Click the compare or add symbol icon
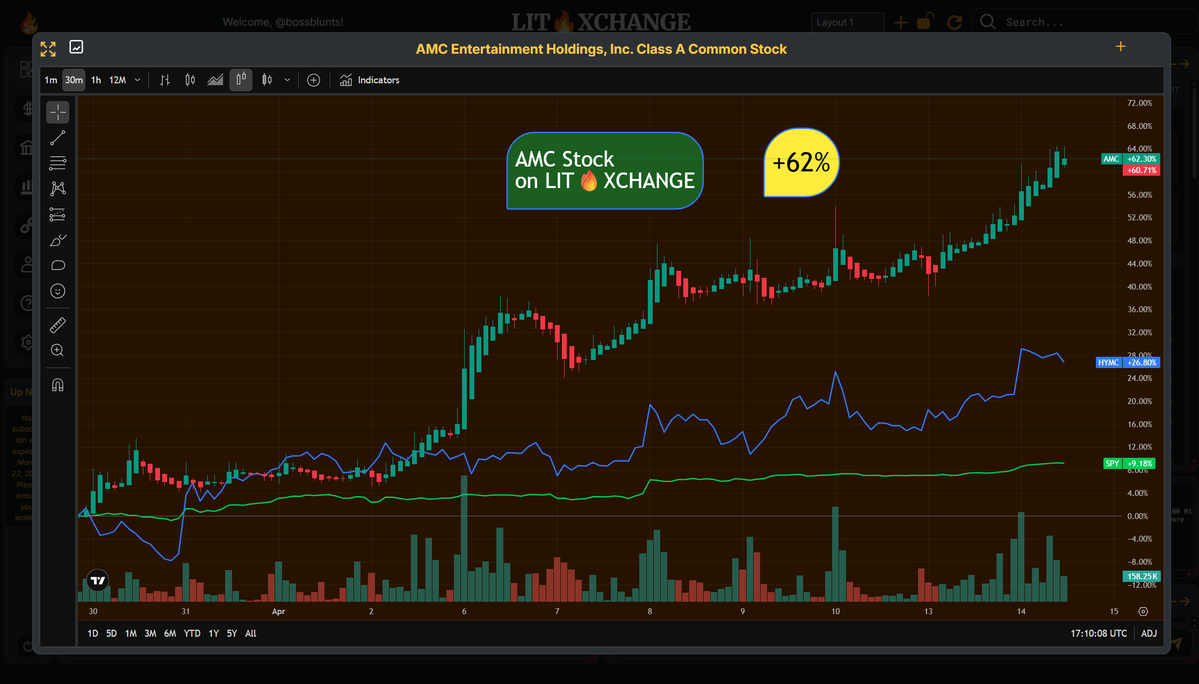Image resolution: width=1199 pixels, height=684 pixels. pyautogui.click(x=314, y=79)
